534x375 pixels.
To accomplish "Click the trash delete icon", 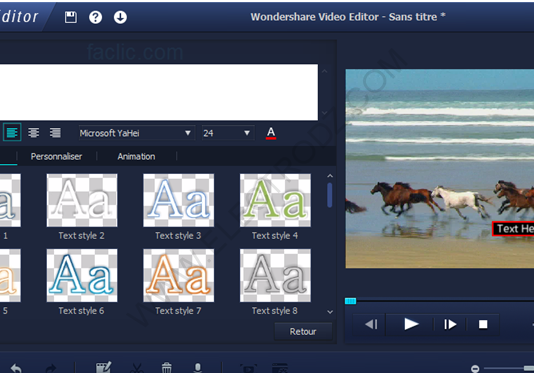I will (x=167, y=368).
